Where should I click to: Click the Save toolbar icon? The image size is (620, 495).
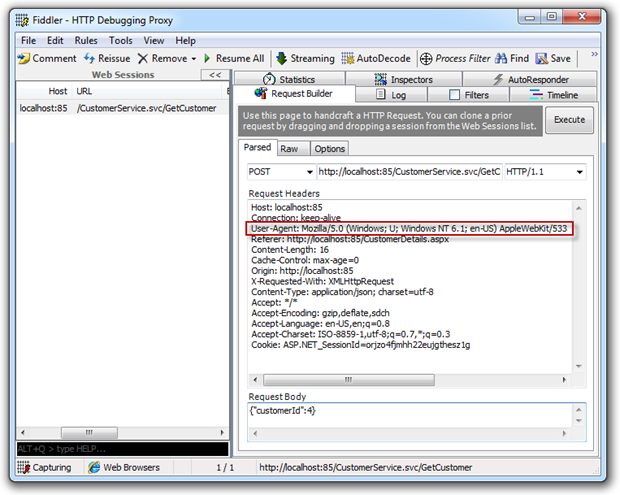click(541, 59)
